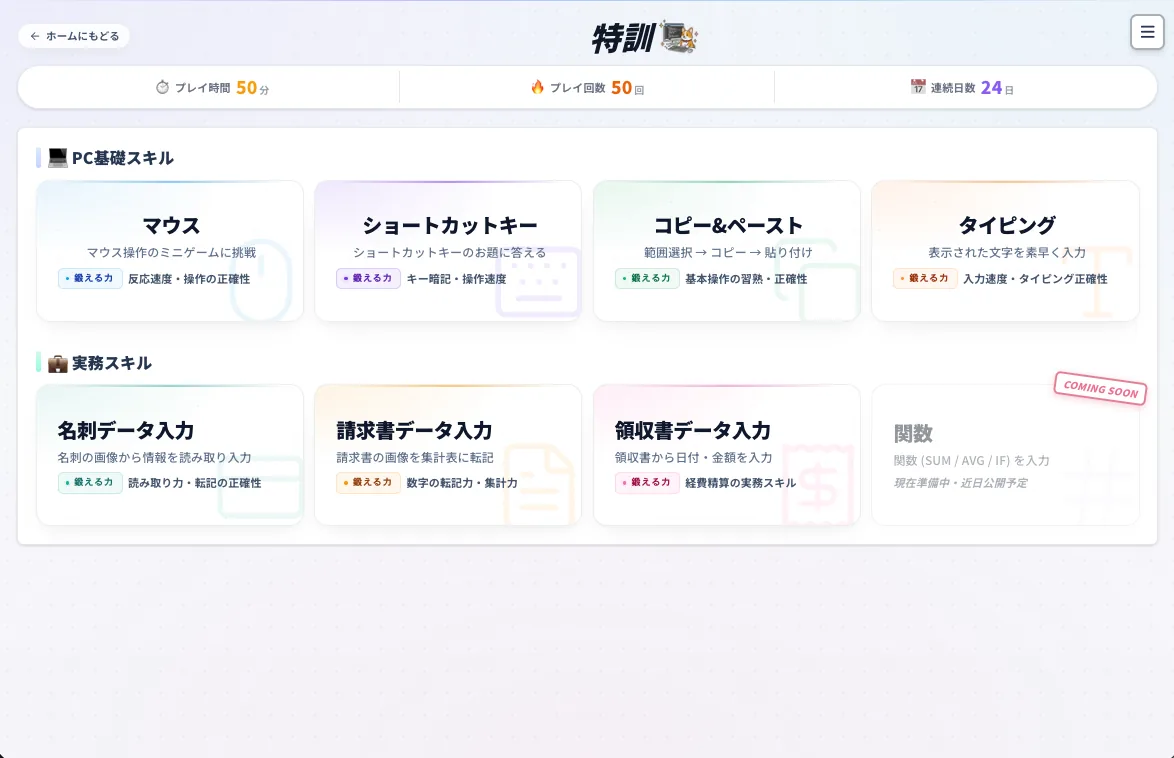Click 鍛える力 badge in ショートカットキー card
The width and height of the screenshot is (1174, 758).
(368, 279)
